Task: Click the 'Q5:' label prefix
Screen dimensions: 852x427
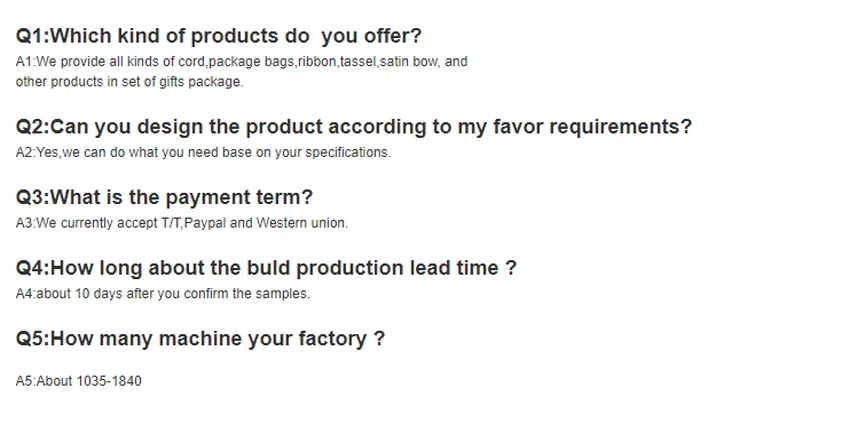Action: click(32, 338)
